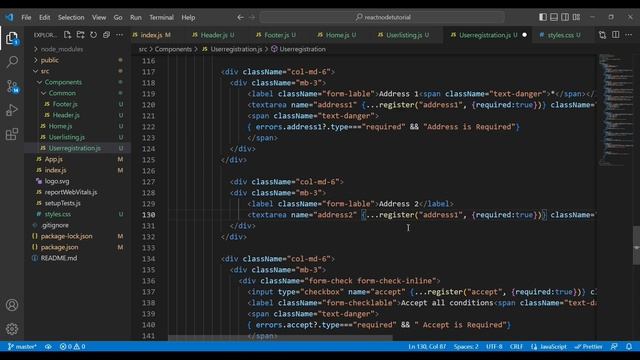Open the Extensions view icon

point(12,134)
